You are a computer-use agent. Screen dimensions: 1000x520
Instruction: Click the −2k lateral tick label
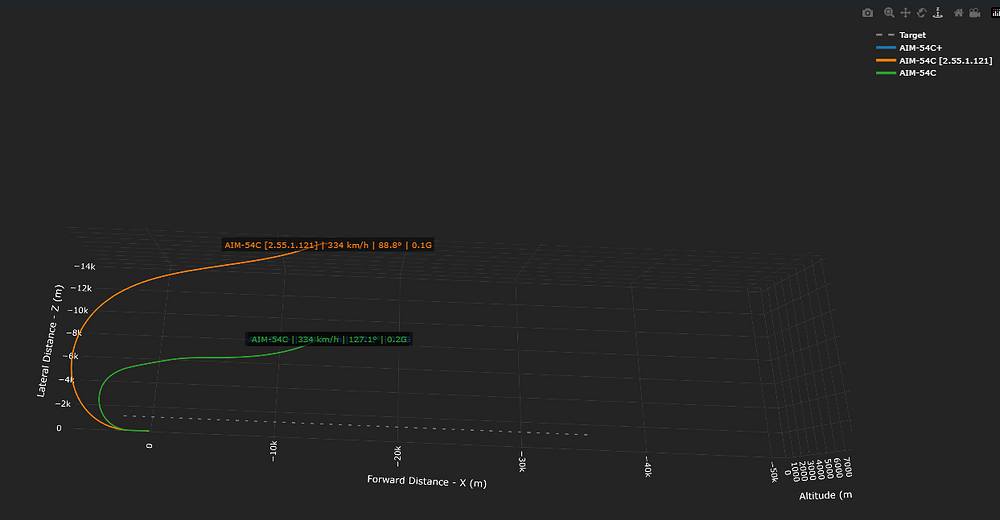pos(62,404)
